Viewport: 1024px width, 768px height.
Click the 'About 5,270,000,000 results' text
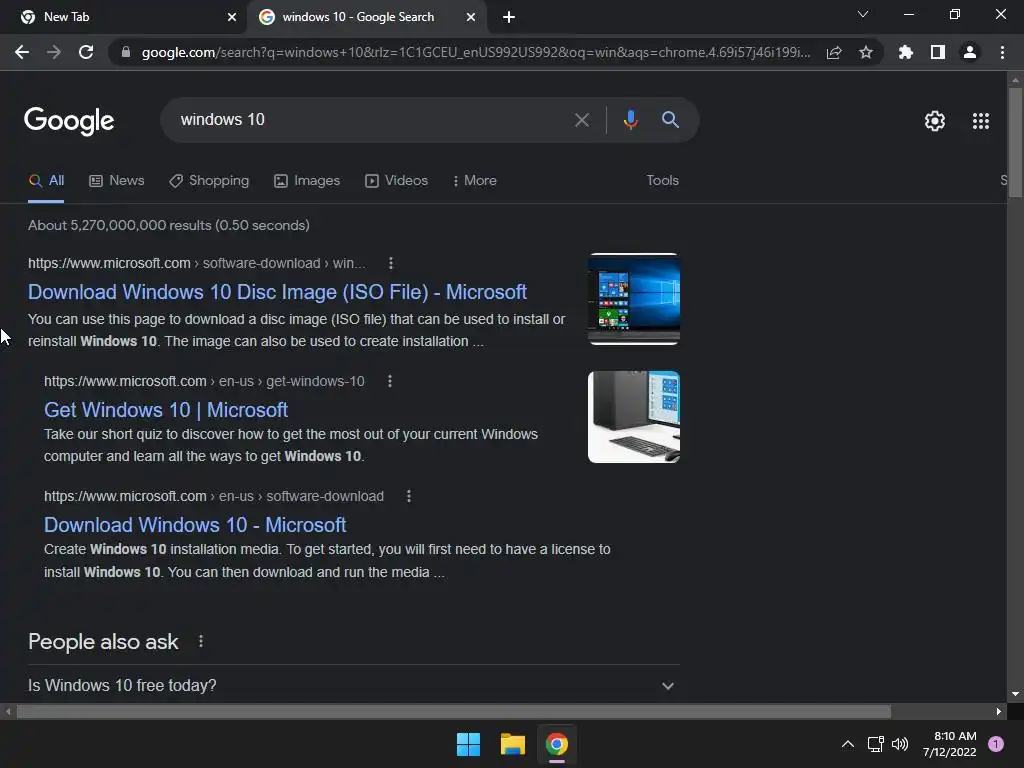pos(168,225)
